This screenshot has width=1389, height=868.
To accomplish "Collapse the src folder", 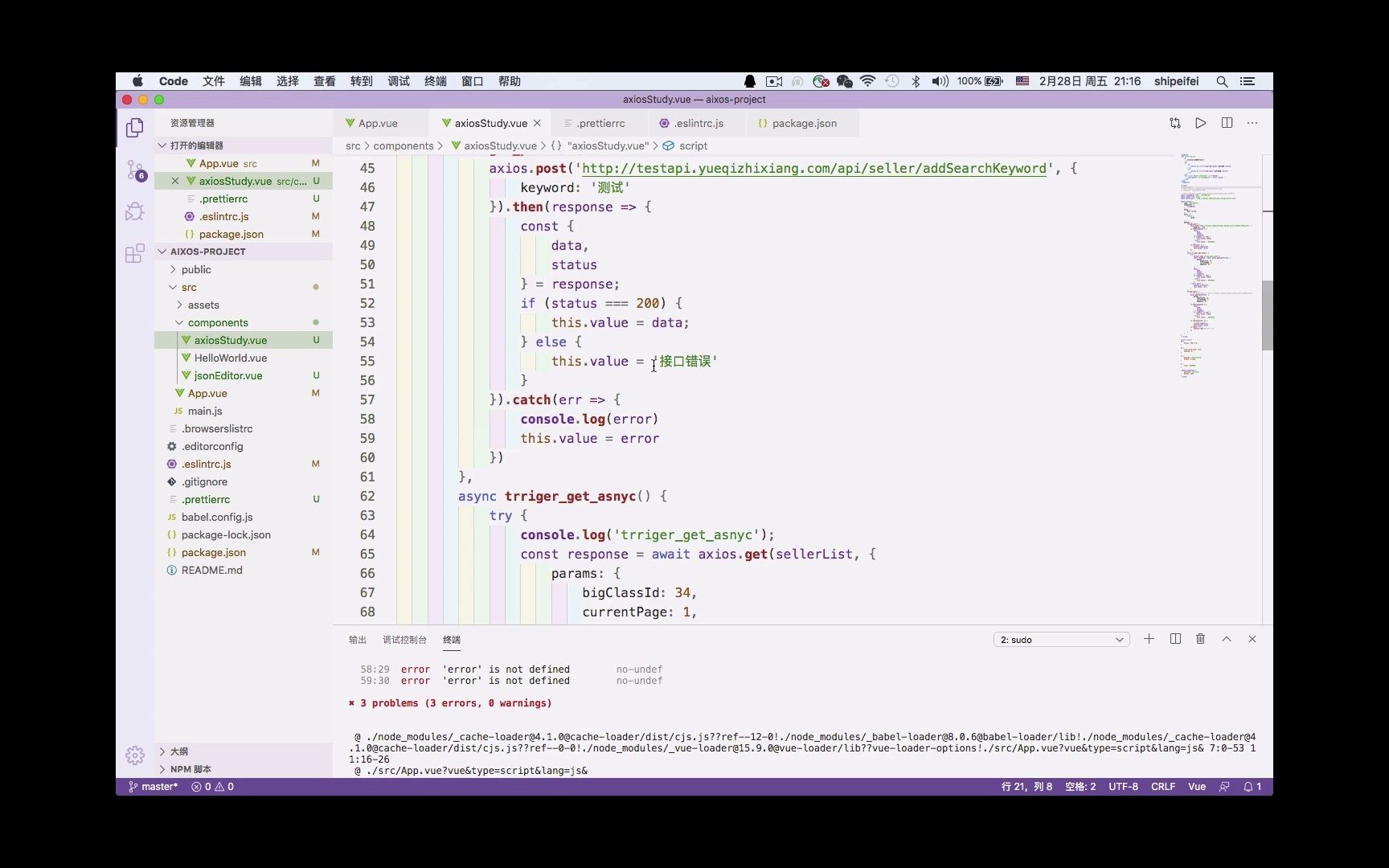I will (x=244, y=287).
